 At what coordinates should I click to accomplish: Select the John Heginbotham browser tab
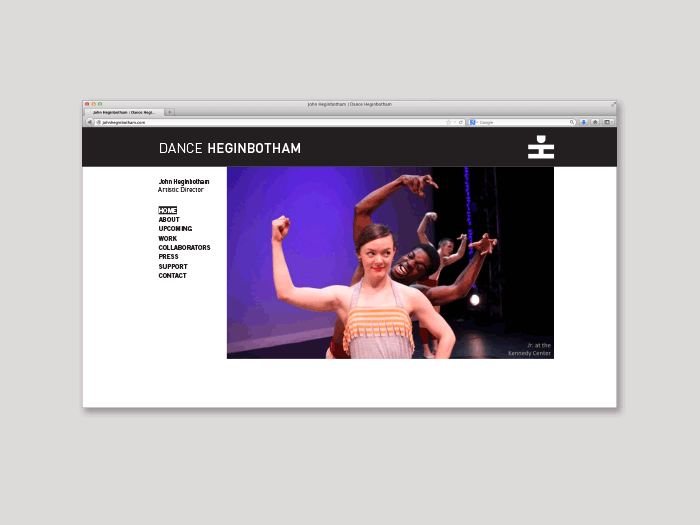tap(124, 112)
